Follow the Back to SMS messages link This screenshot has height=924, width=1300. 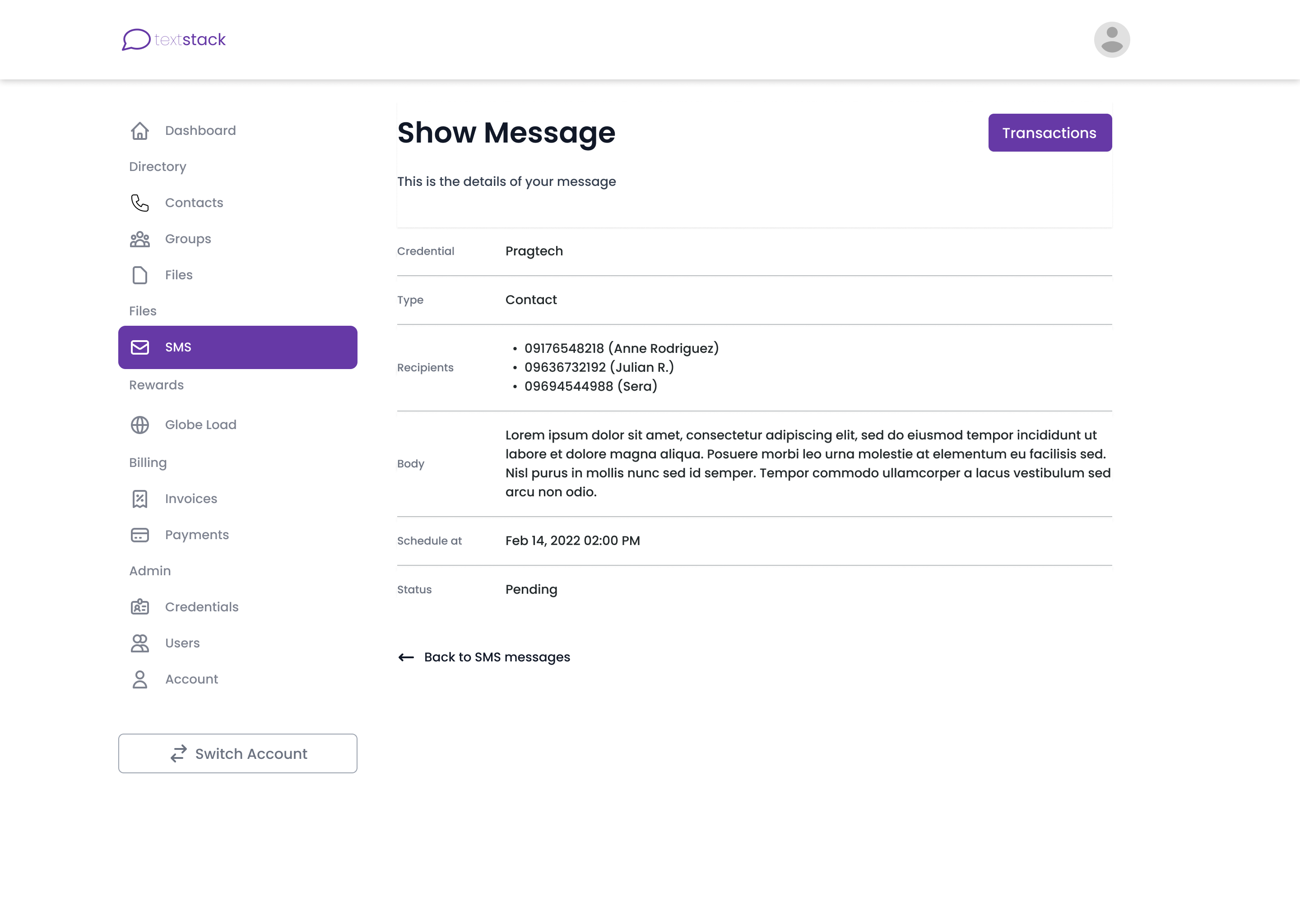pyautogui.click(x=497, y=656)
